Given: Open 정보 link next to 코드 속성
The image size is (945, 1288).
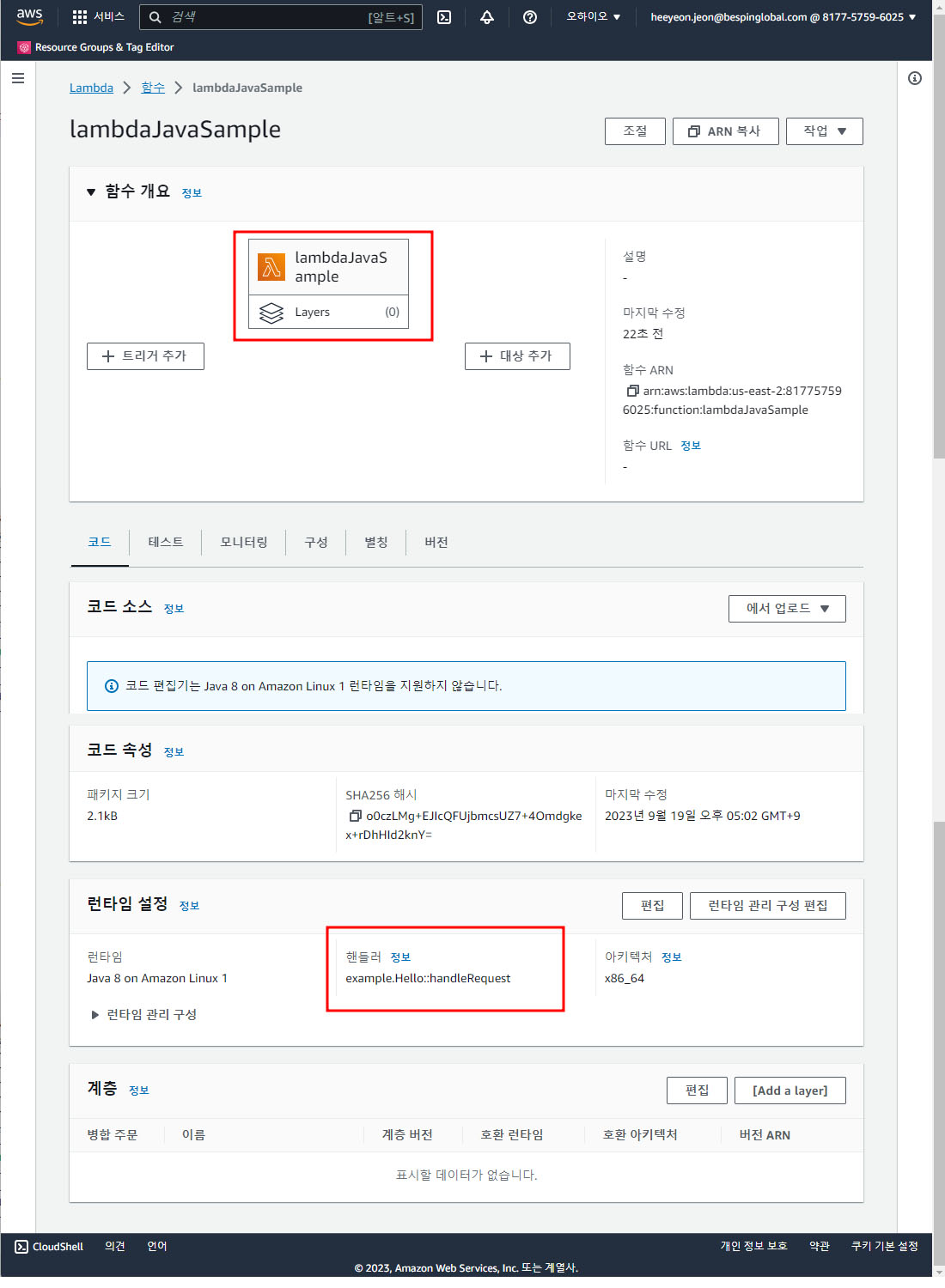Looking at the screenshot, I should (x=174, y=752).
